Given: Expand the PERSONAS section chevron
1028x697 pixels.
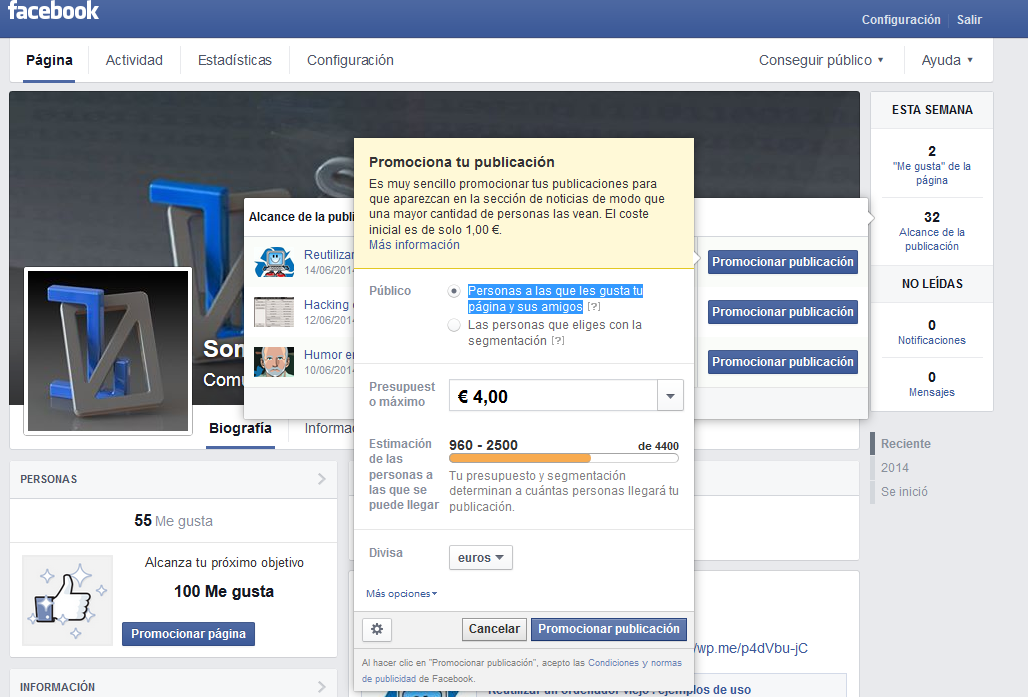Looking at the screenshot, I should (321, 479).
